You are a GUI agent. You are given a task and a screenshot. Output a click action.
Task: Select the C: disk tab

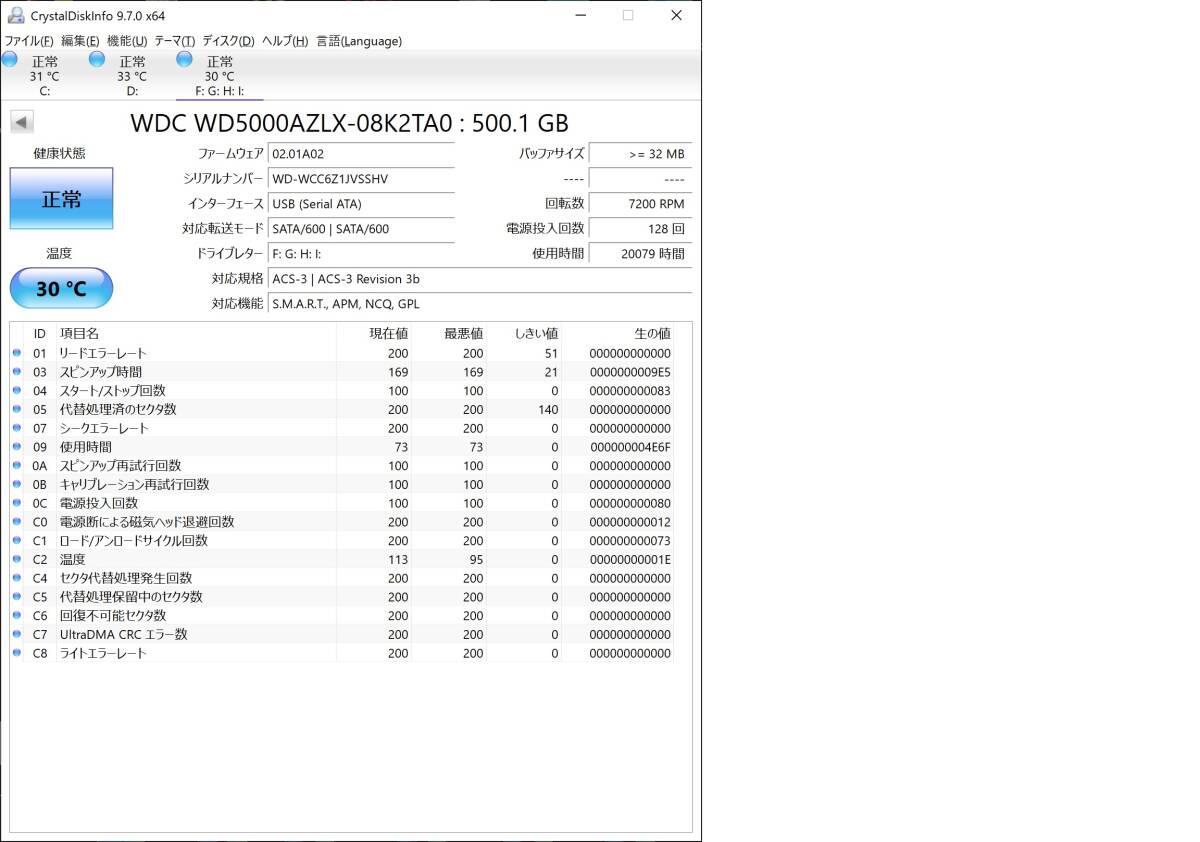click(x=44, y=76)
